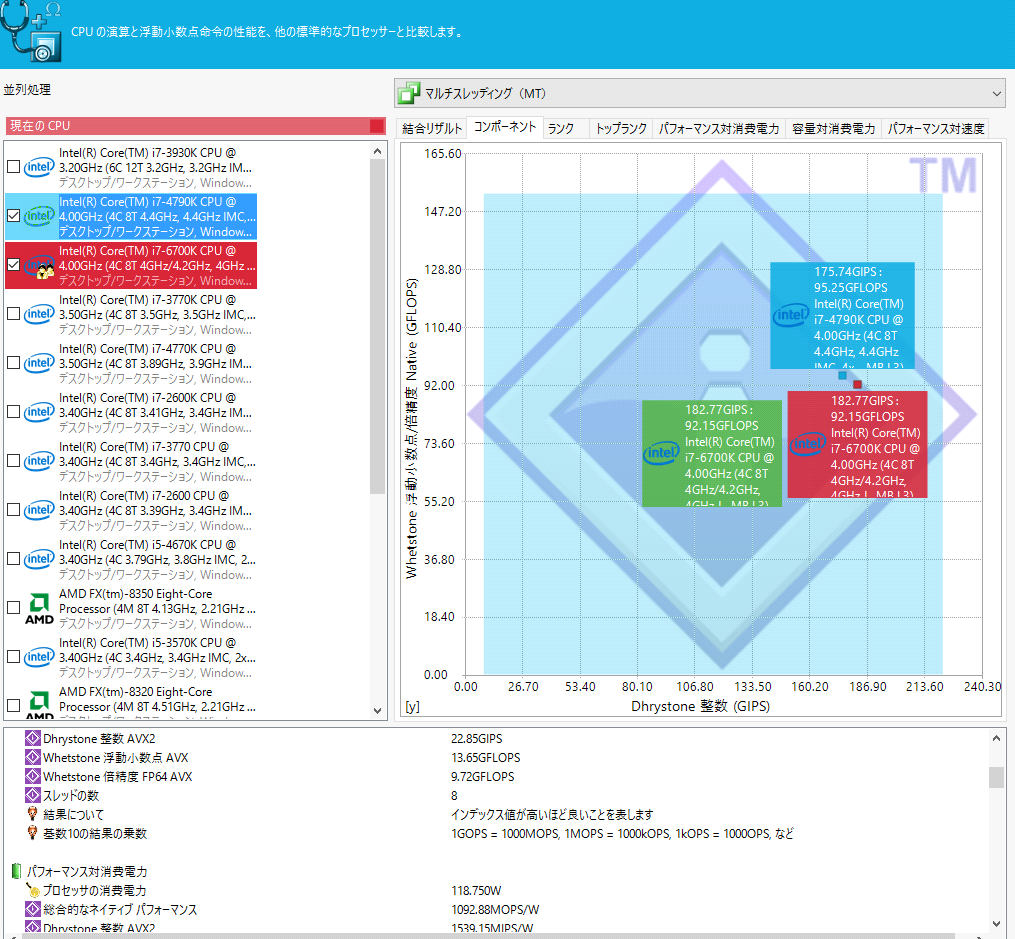Enable the i7-3930K CPU checkbox
The height and width of the screenshot is (939, 1015).
(13, 167)
